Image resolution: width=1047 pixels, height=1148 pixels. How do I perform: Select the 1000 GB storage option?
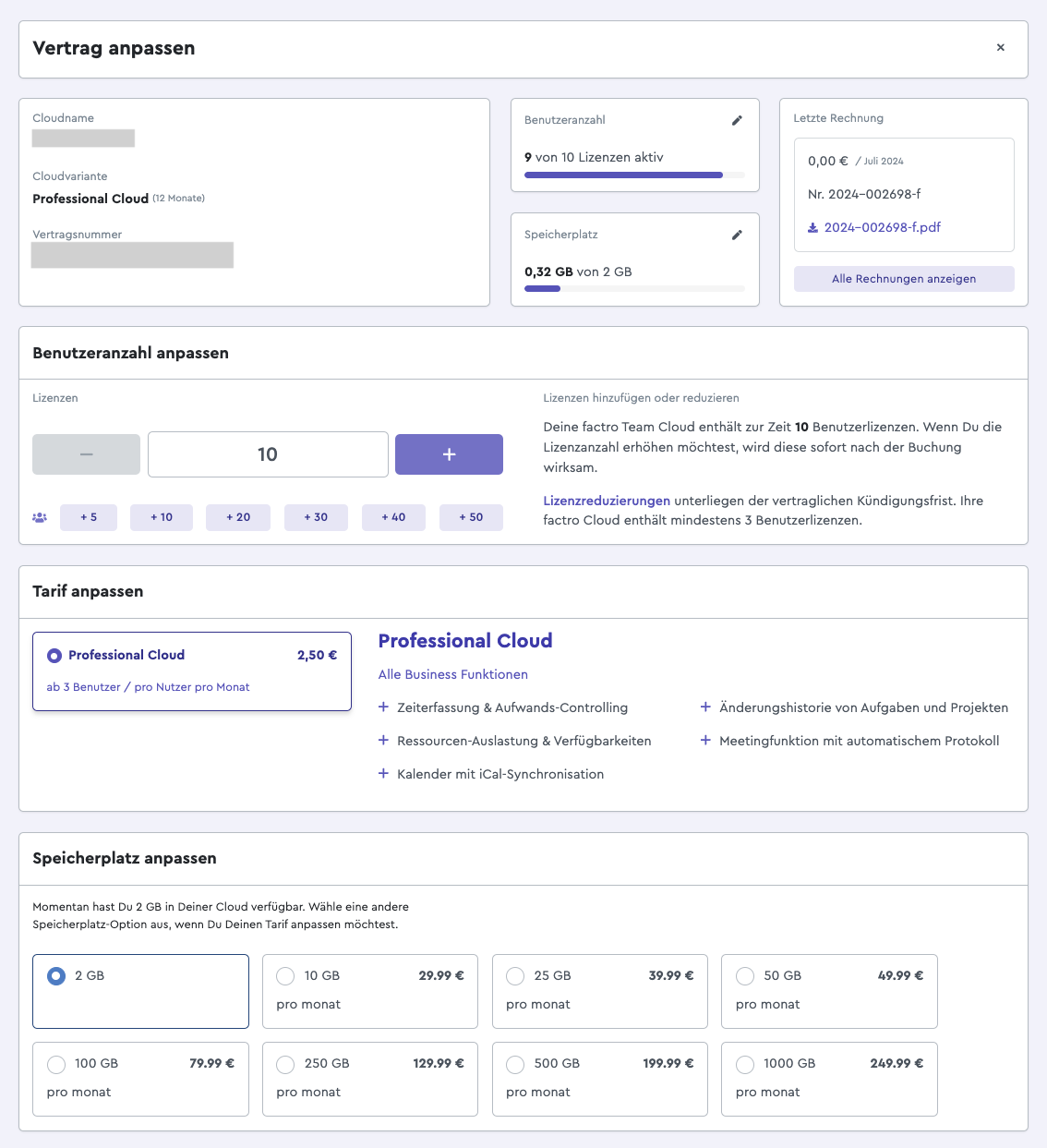pyautogui.click(x=829, y=1079)
